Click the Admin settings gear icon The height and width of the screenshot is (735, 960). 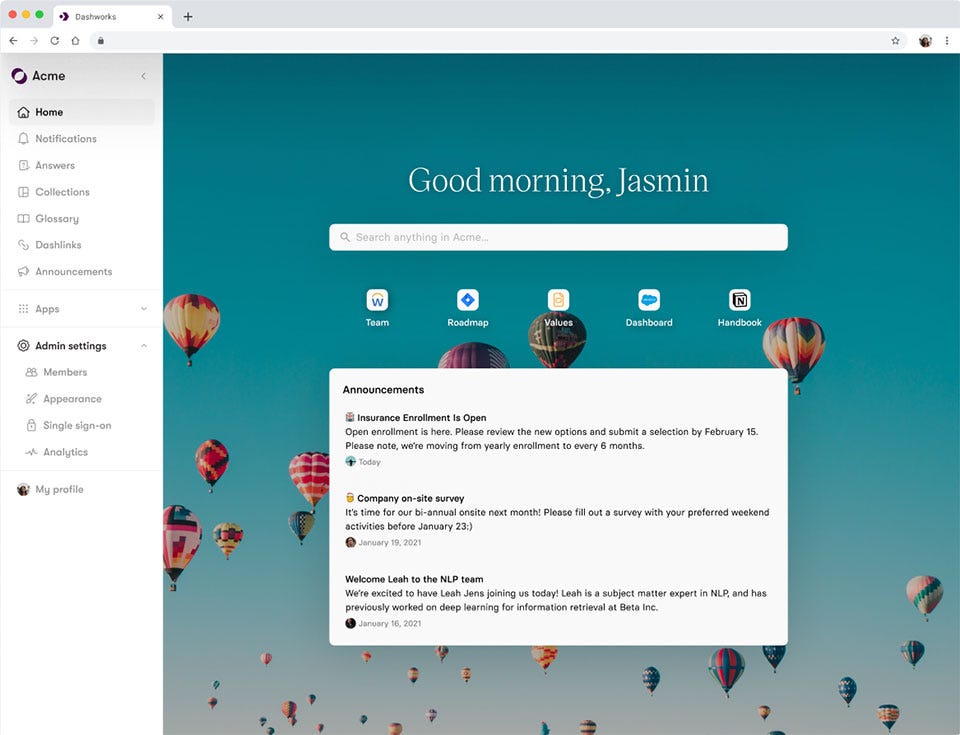pyautogui.click(x=23, y=346)
